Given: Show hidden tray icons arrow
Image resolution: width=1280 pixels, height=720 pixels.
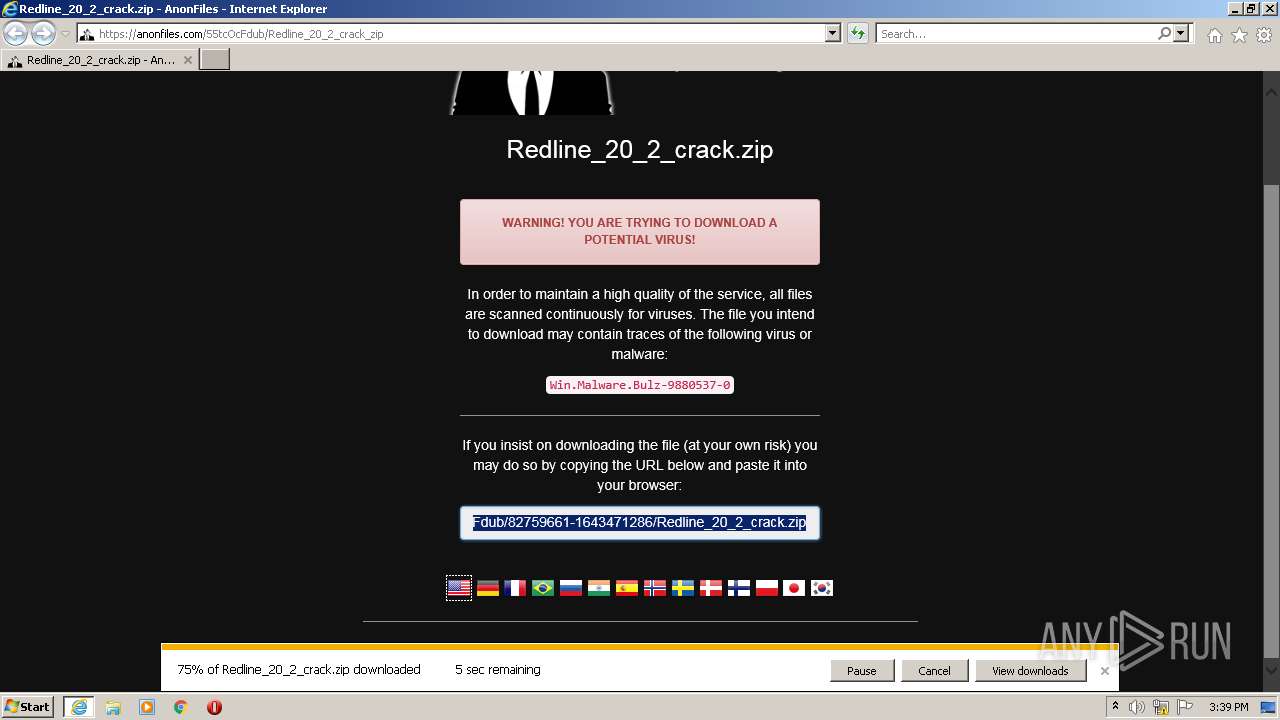Looking at the screenshot, I should (1115, 707).
